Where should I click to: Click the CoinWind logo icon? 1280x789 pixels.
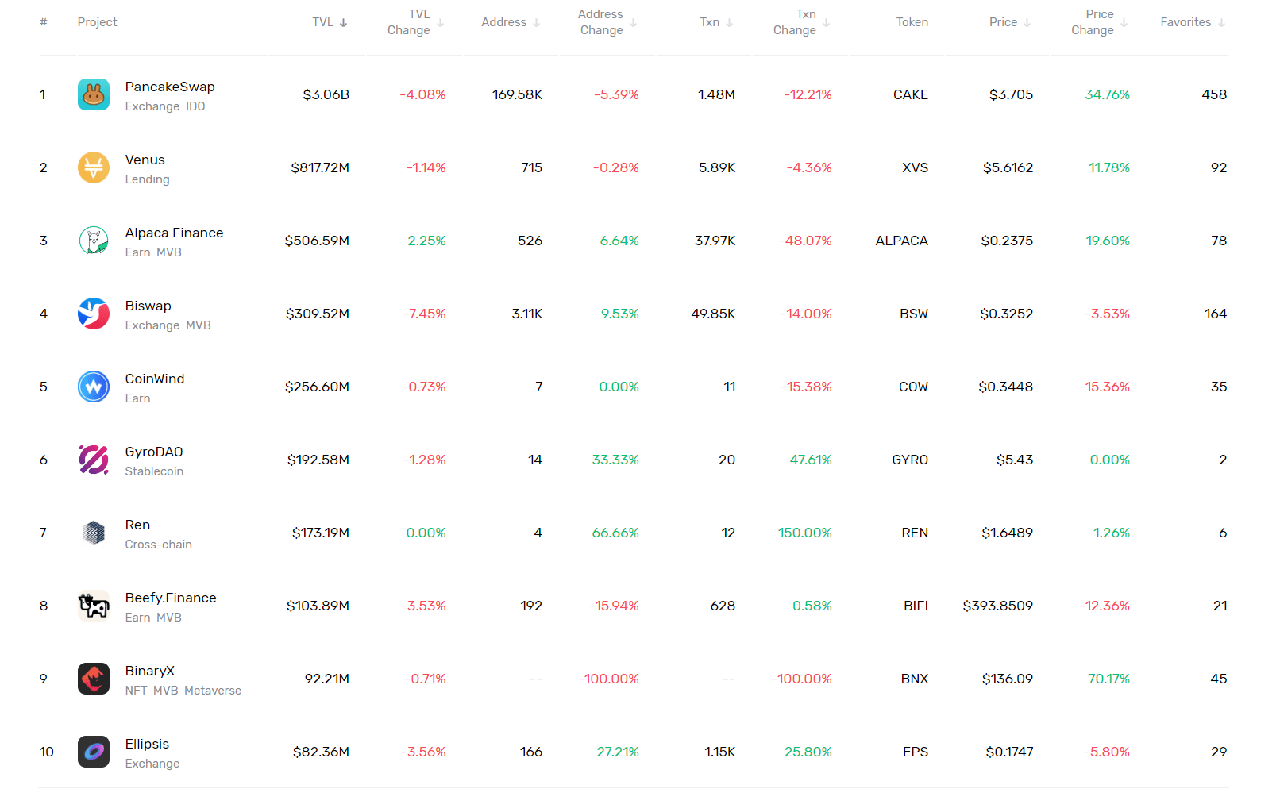(x=94, y=387)
